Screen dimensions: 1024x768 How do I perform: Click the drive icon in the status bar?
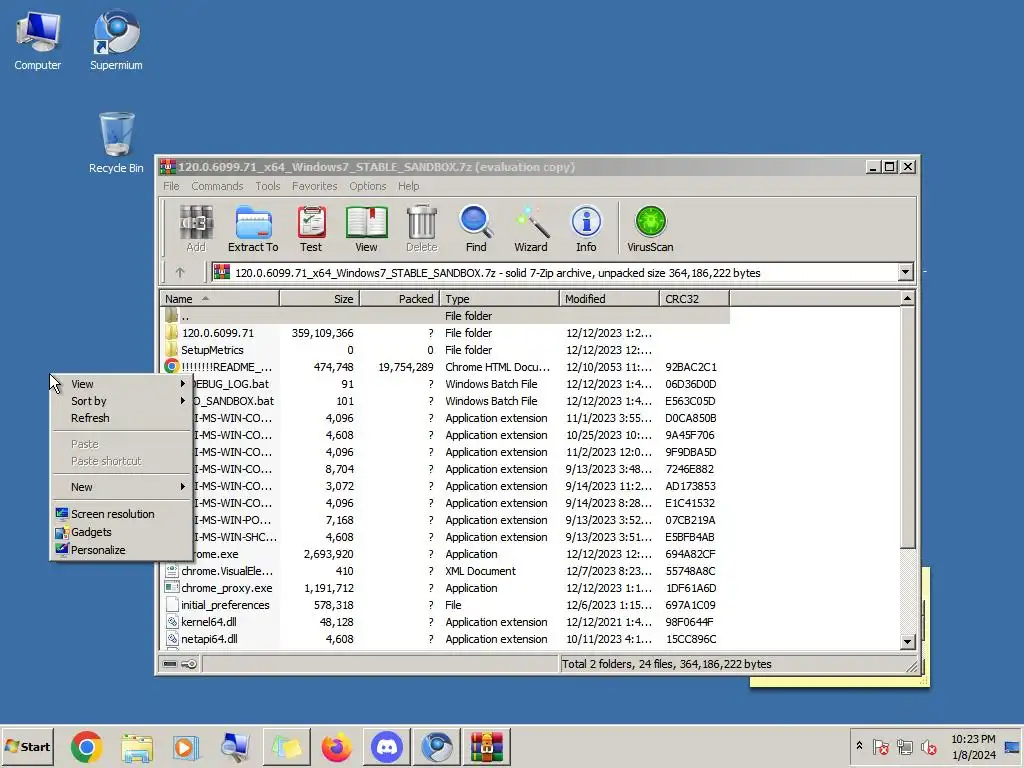(170, 664)
